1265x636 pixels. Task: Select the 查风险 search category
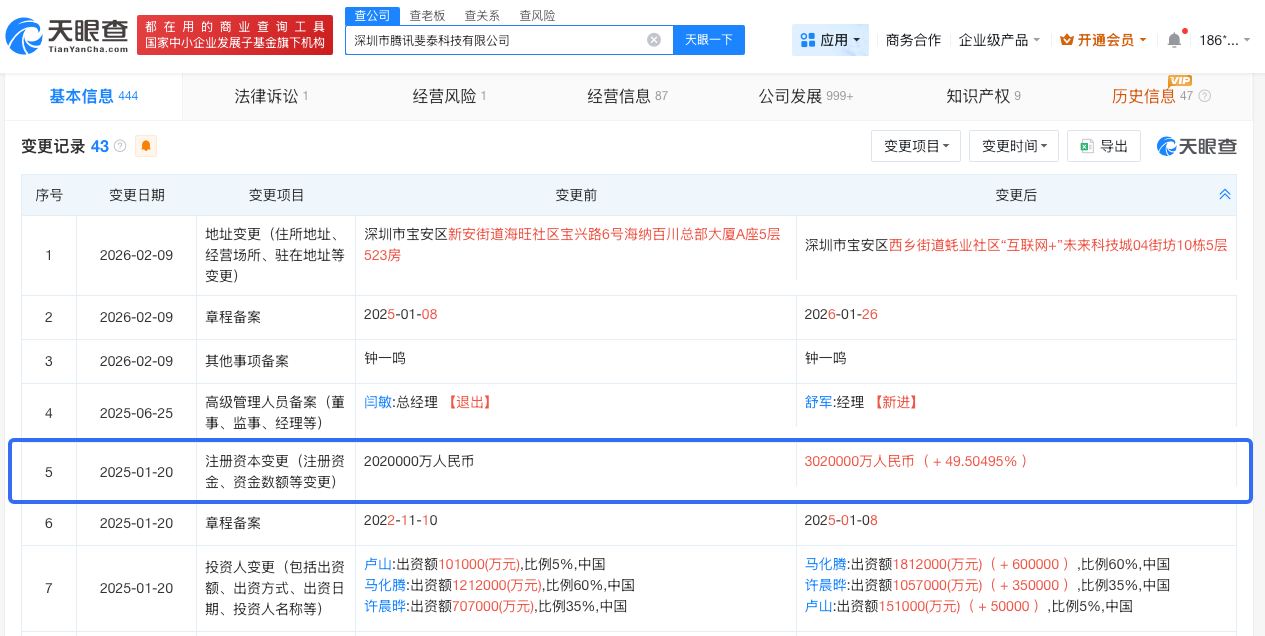point(537,15)
